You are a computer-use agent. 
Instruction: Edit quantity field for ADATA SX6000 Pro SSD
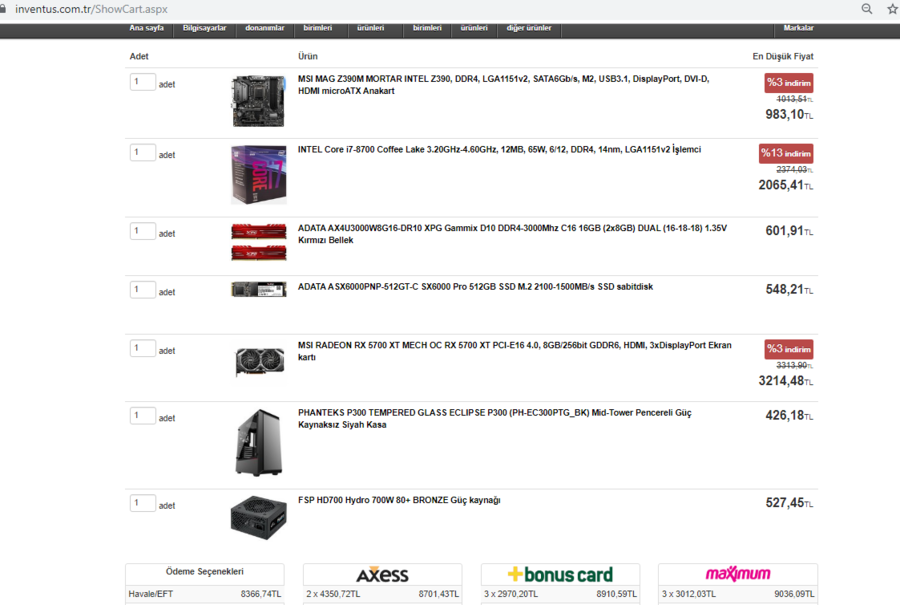click(x=142, y=290)
